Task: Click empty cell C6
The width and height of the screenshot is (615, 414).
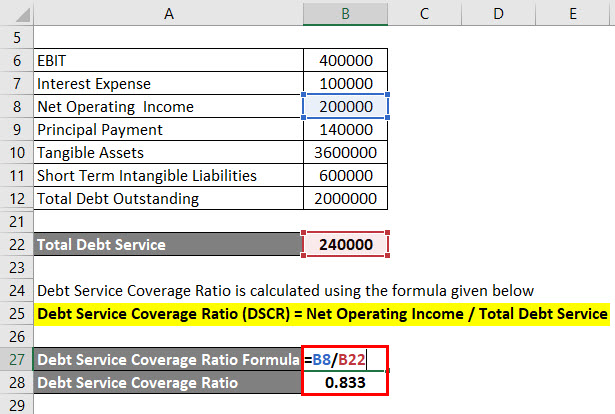Action: 424,61
